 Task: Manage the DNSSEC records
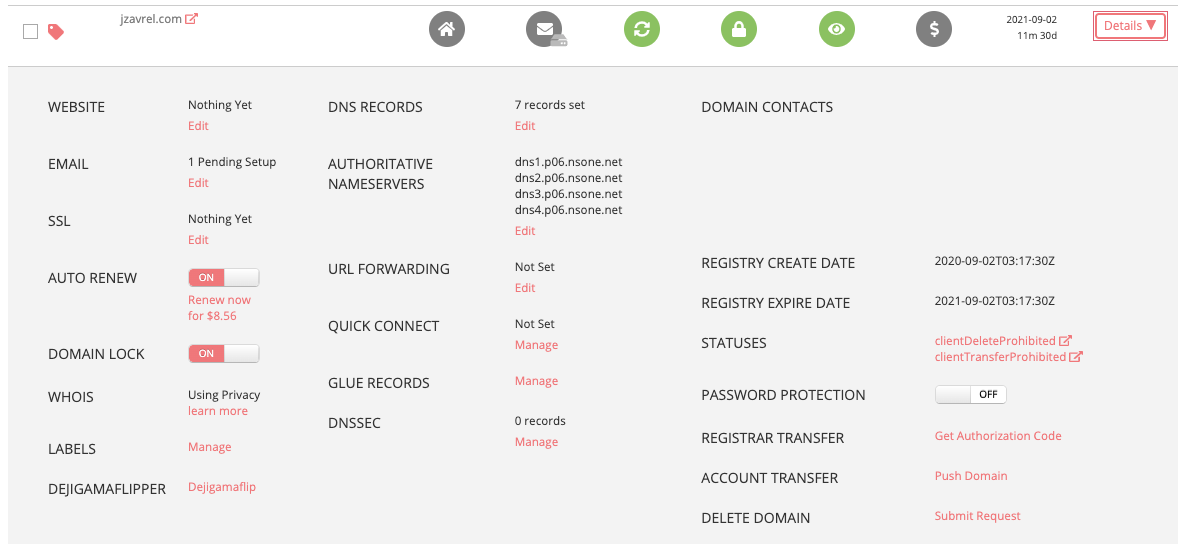(537, 442)
